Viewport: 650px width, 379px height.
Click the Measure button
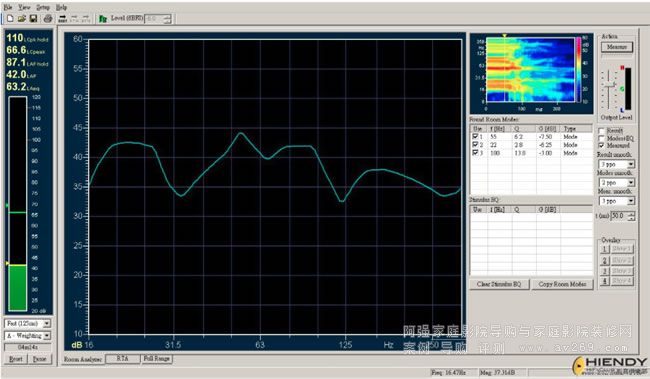(617, 47)
